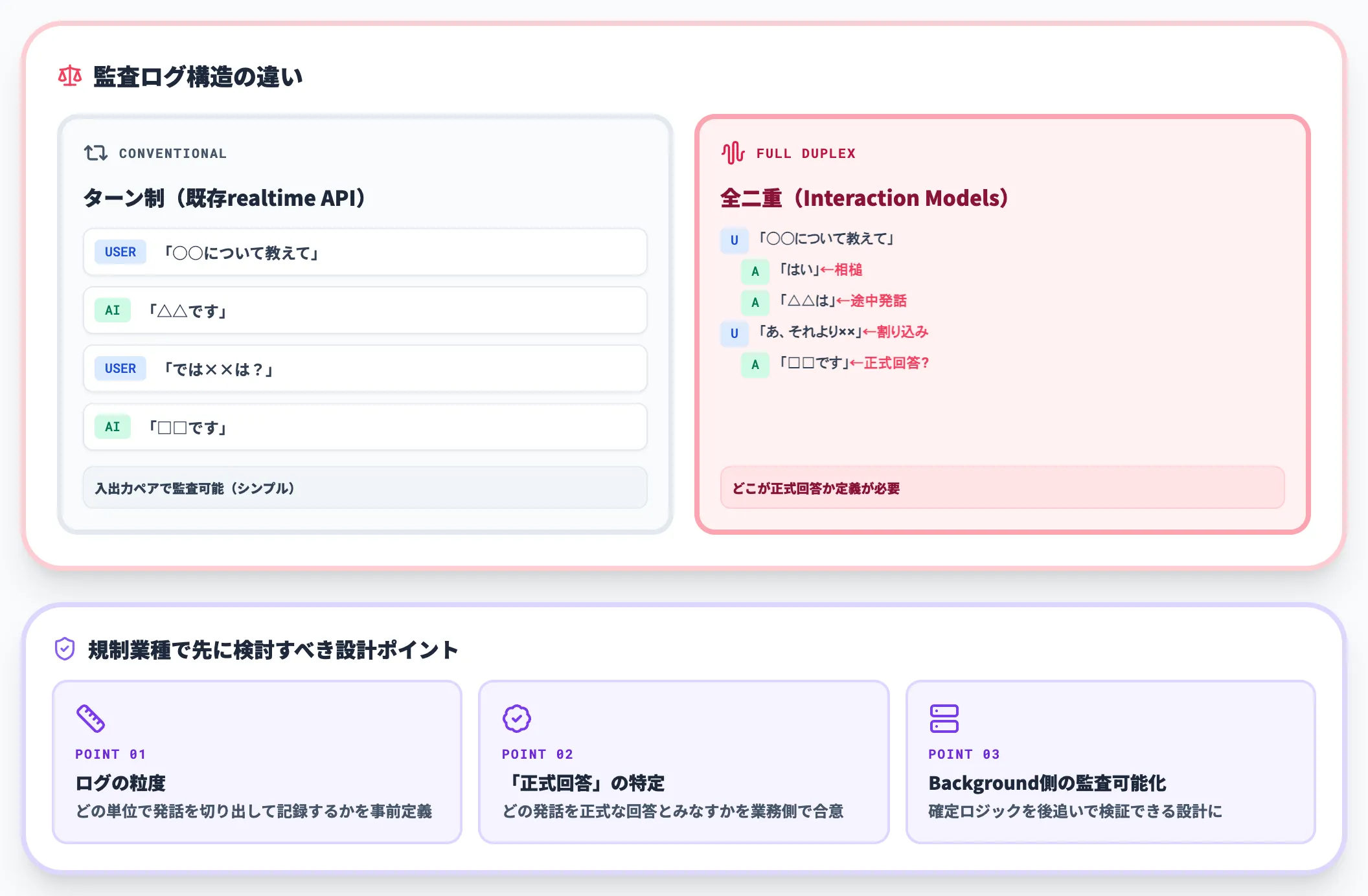Click the A badge beside 「△△は」←途中発話
The height and width of the screenshot is (896, 1368).
click(x=755, y=302)
